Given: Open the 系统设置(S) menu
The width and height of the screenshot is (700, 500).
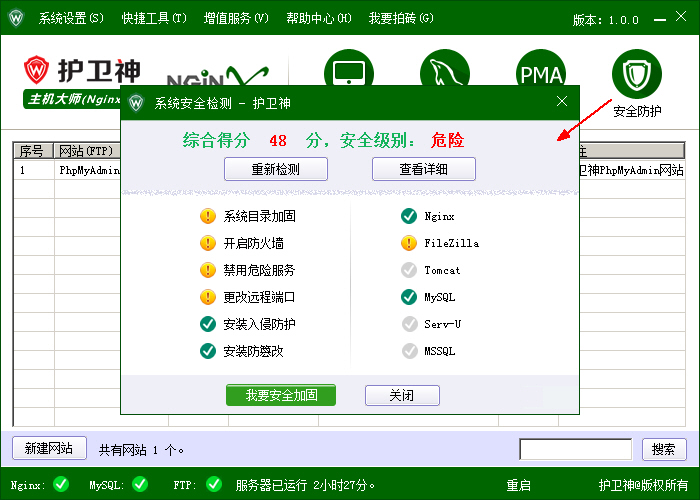Looking at the screenshot, I should [x=71, y=18].
